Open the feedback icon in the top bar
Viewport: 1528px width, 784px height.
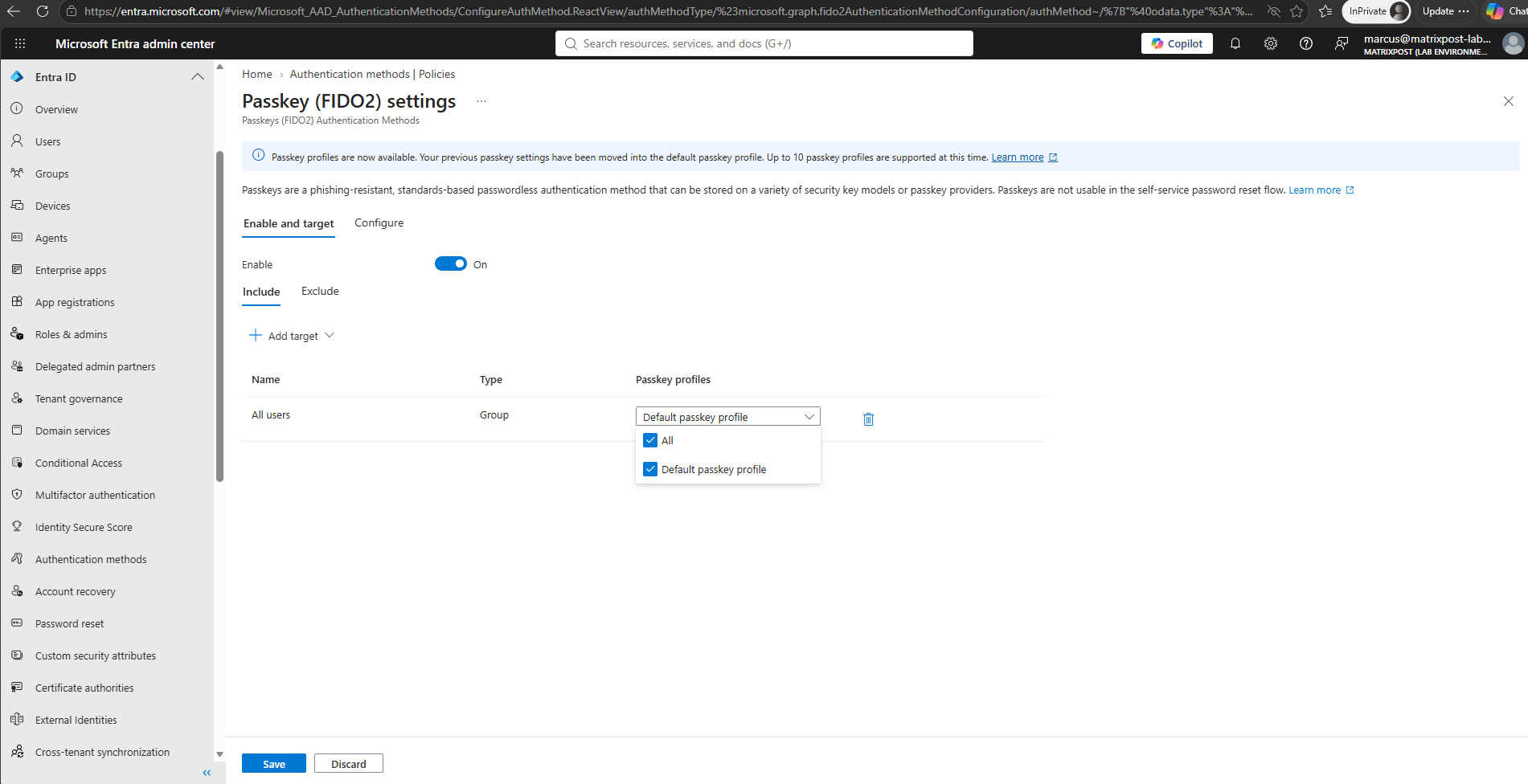point(1342,43)
